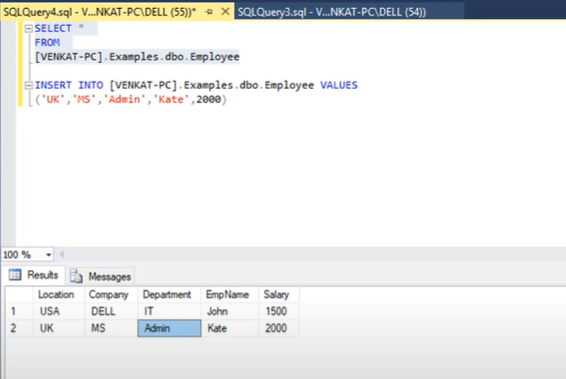Click the INSERT keyword in editor
The width and height of the screenshot is (566, 379).
53,85
